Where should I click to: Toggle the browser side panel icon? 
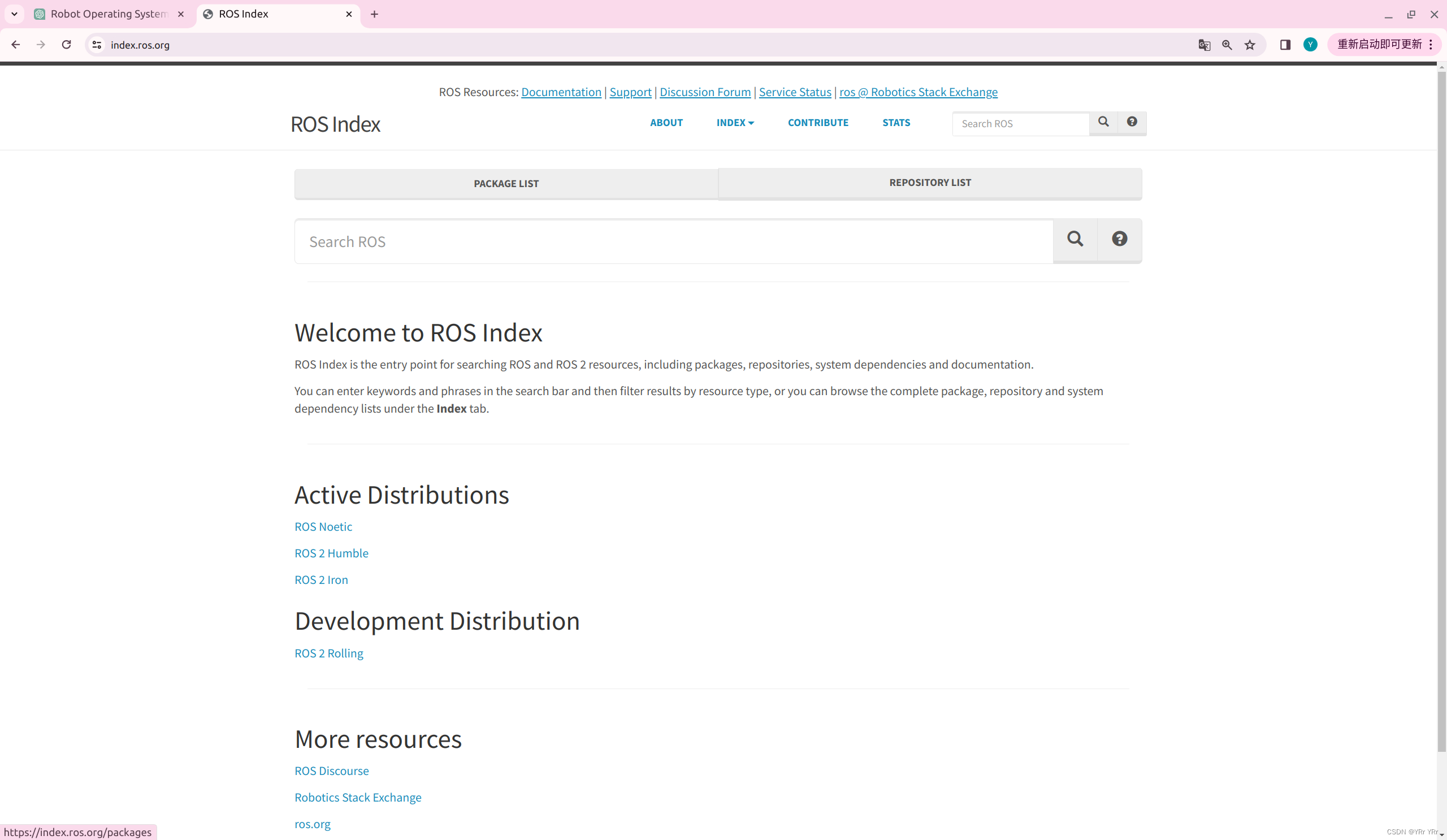[x=1285, y=45]
